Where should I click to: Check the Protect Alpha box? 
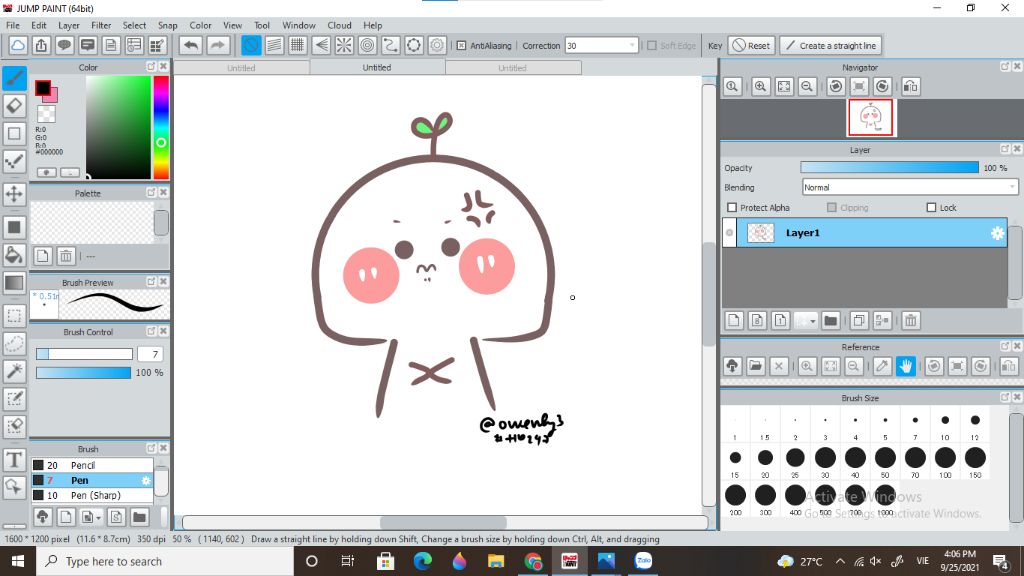coord(732,208)
